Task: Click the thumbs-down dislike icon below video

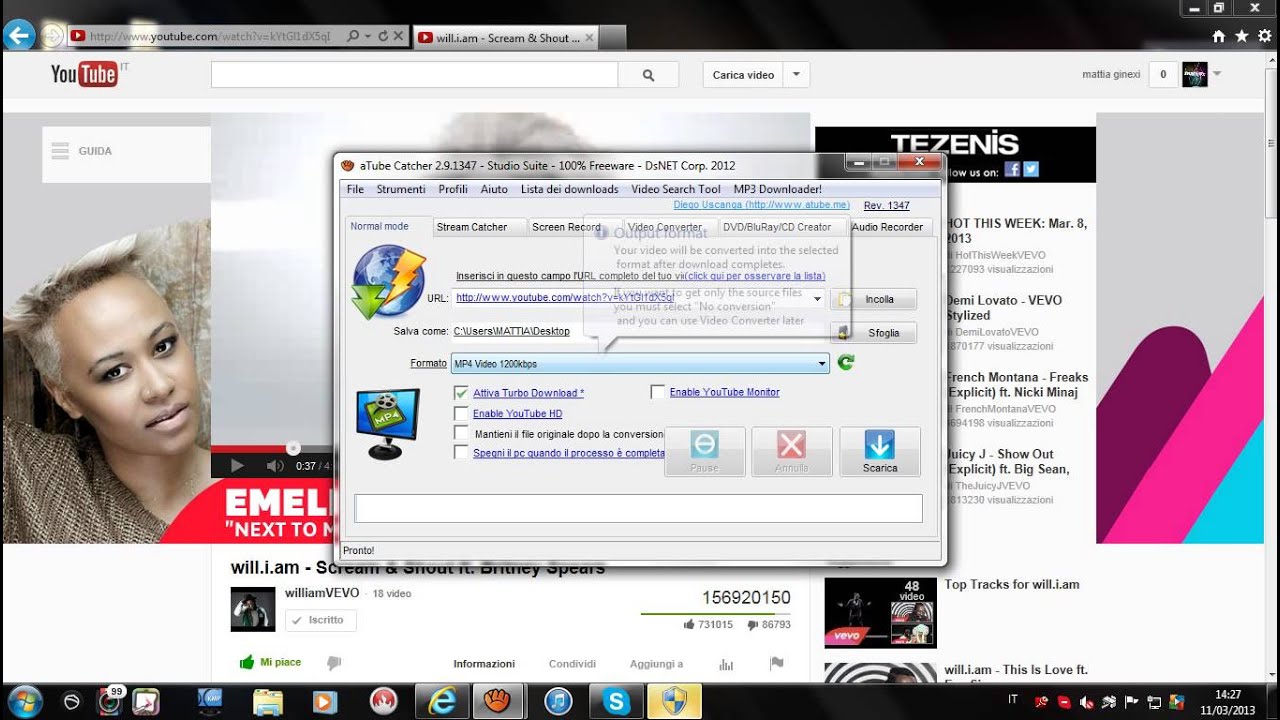Action: point(335,662)
